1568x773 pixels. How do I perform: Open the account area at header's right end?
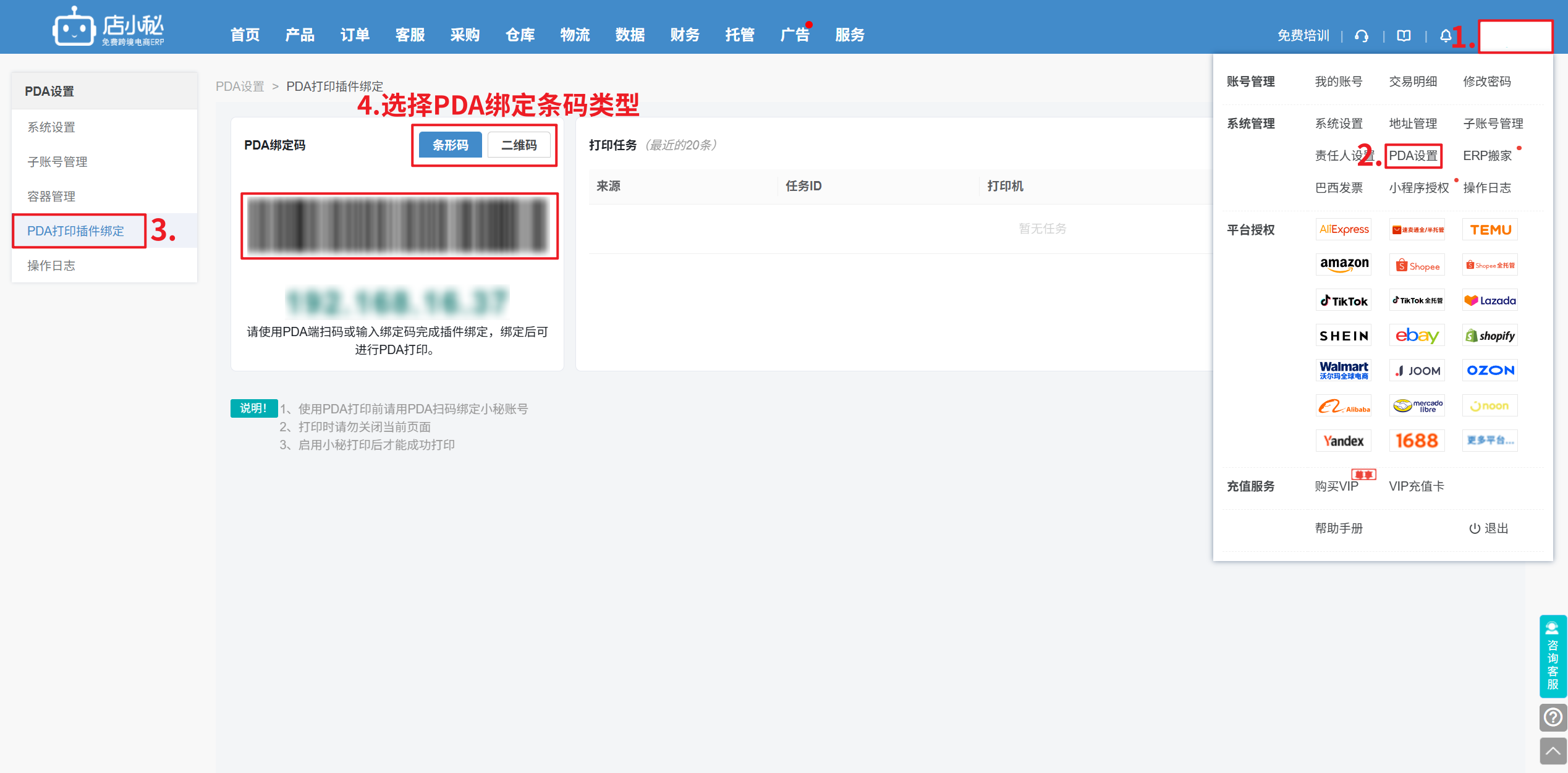(x=1515, y=36)
